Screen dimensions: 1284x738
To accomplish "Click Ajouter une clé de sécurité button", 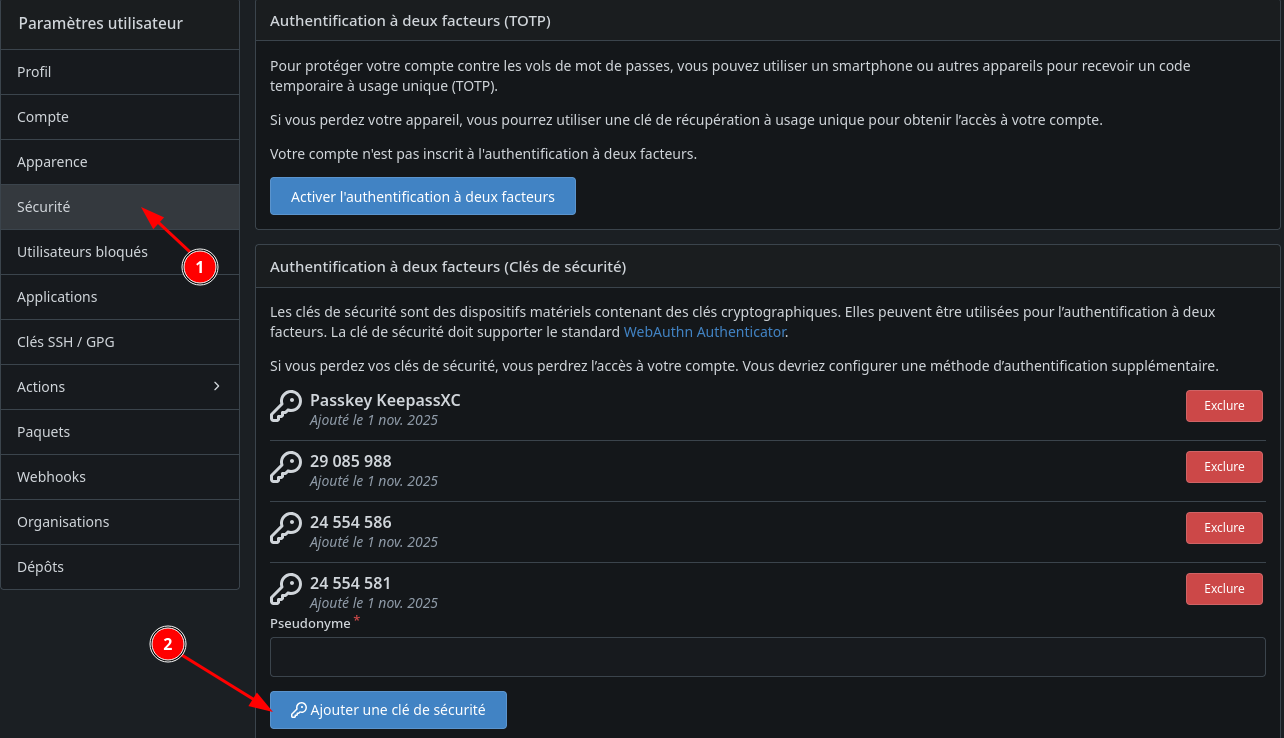I will 388,710.
